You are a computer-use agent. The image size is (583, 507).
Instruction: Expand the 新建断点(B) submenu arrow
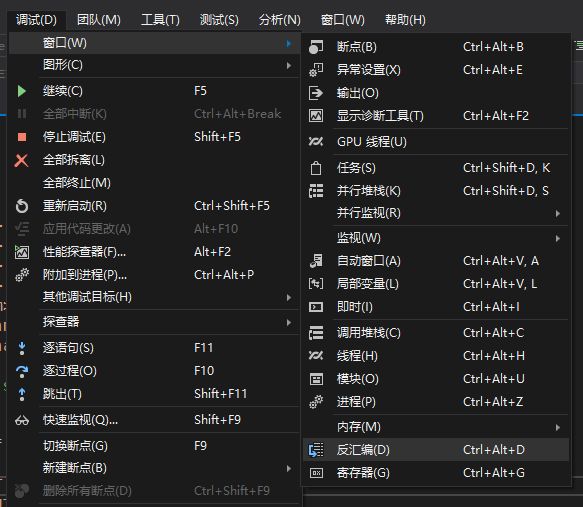click(x=289, y=469)
